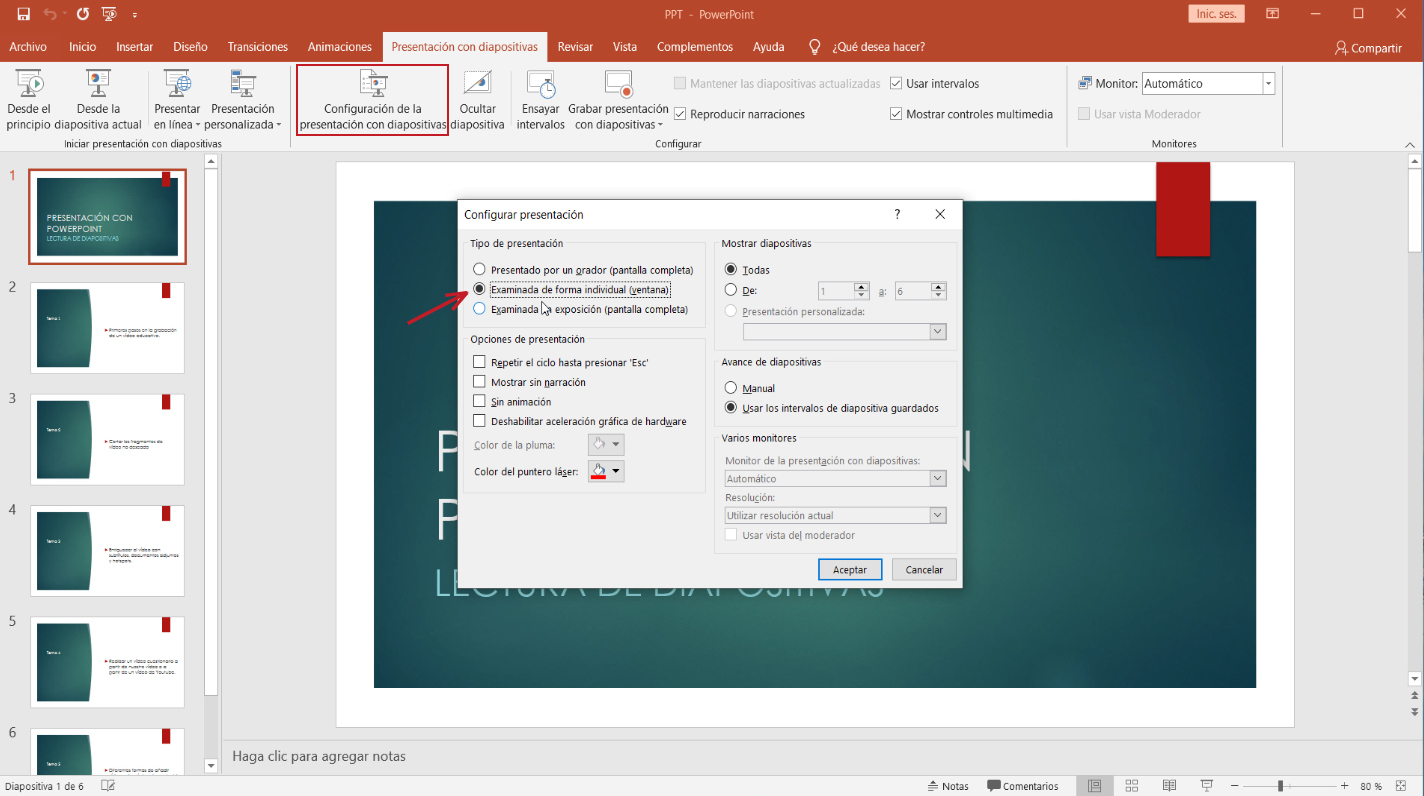Select Manual slide advance option
This screenshot has width=1424, height=796.
731,388
